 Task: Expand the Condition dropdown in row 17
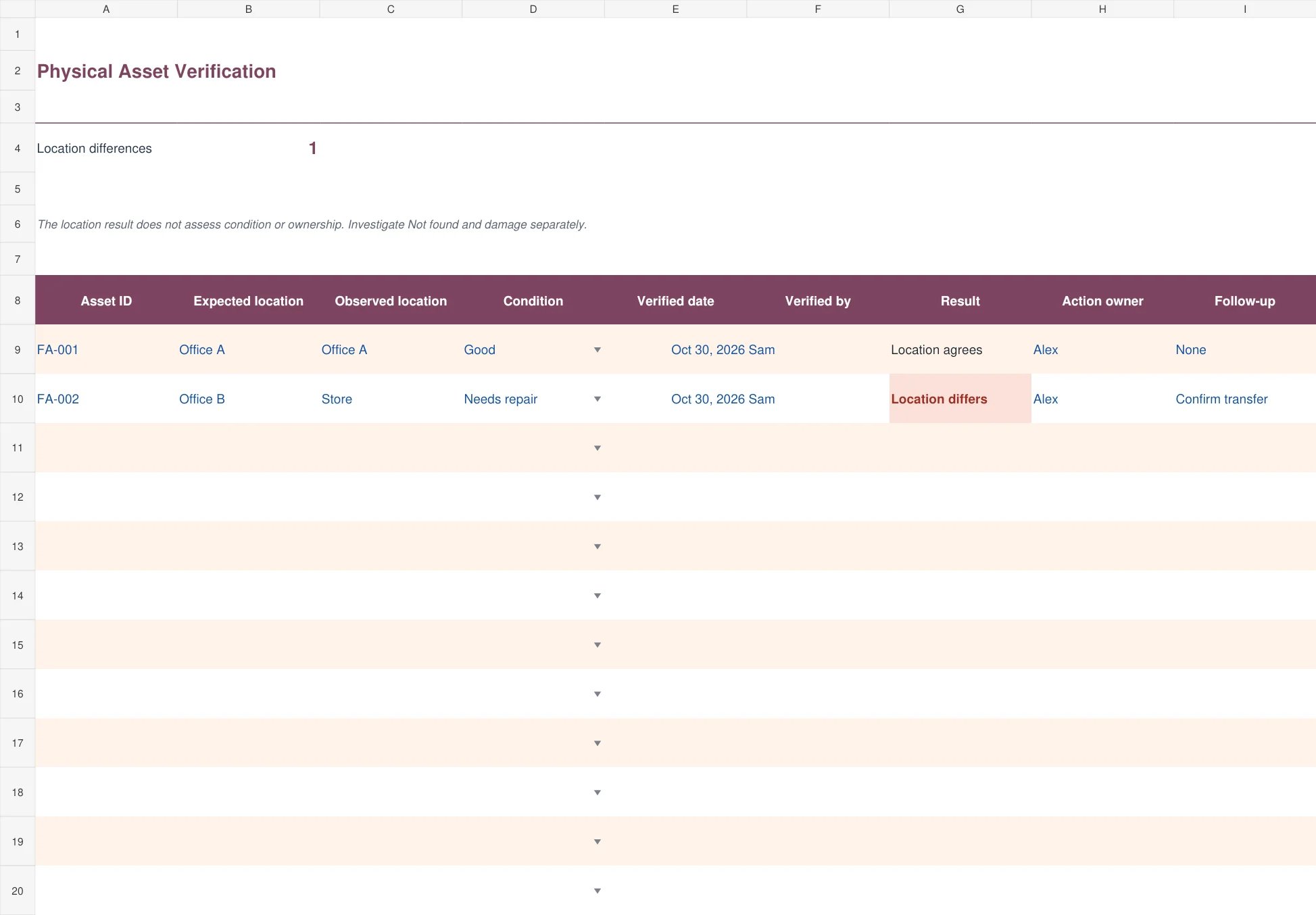tap(597, 743)
